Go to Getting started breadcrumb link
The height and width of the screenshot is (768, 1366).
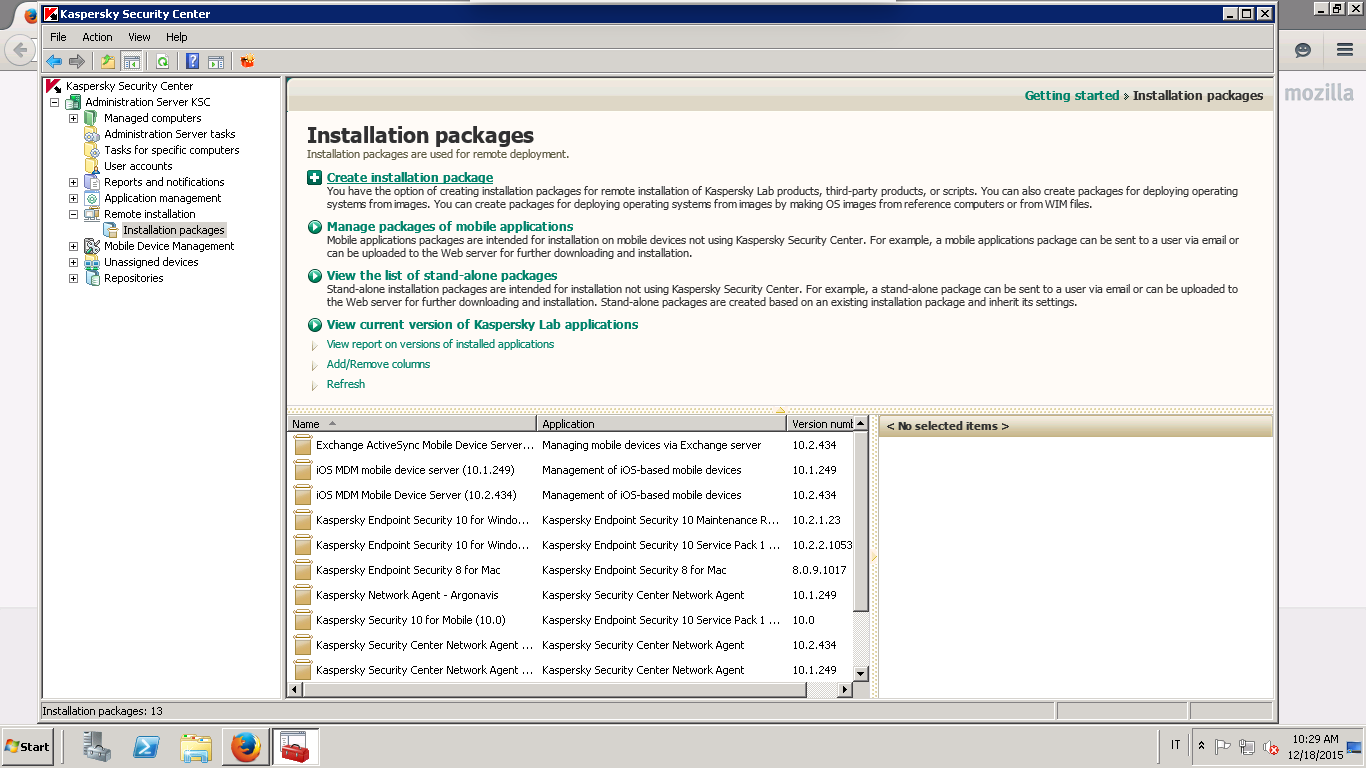[x=1072, y=96]
